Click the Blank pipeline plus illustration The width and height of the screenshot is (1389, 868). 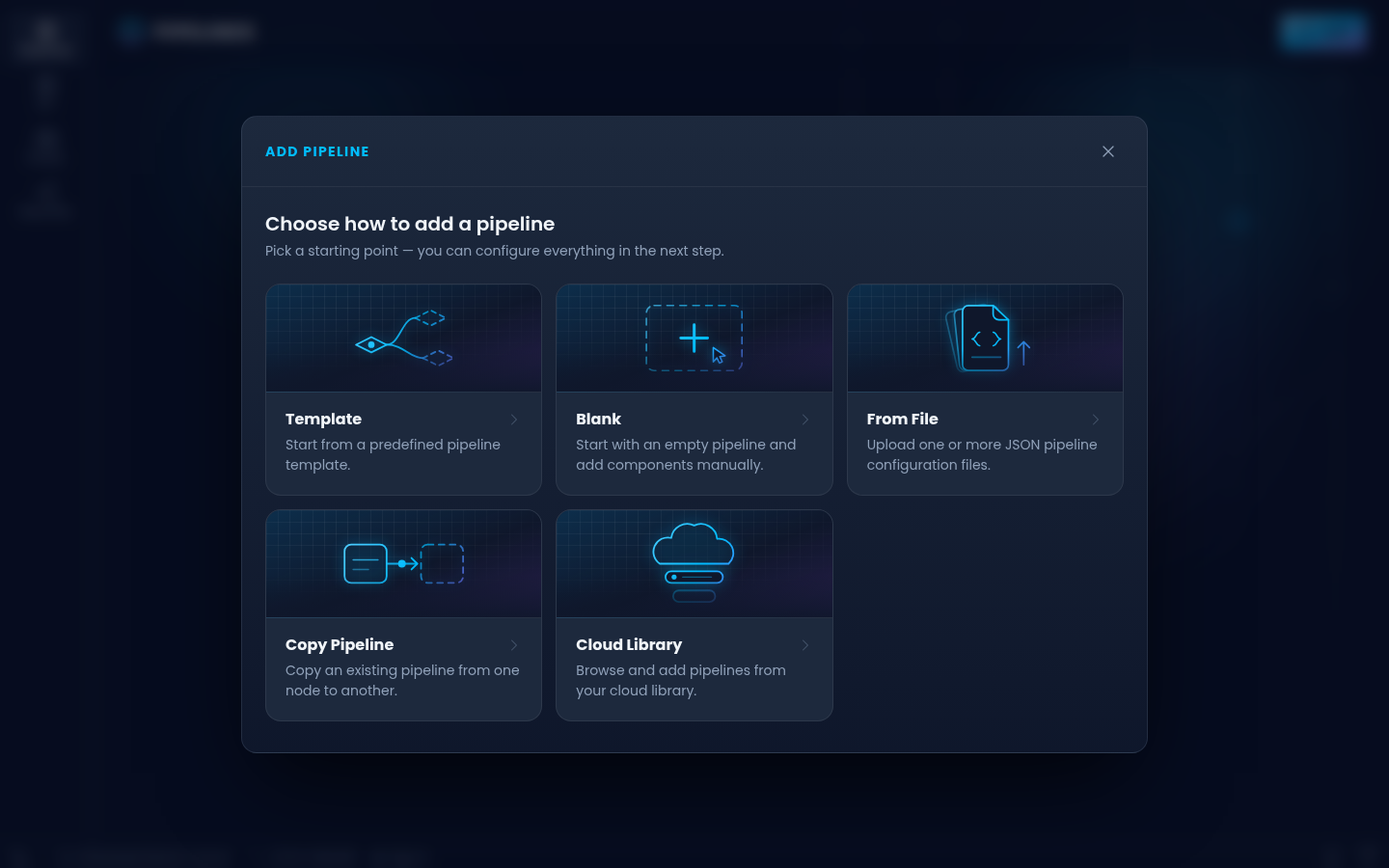tap(694, 338)
